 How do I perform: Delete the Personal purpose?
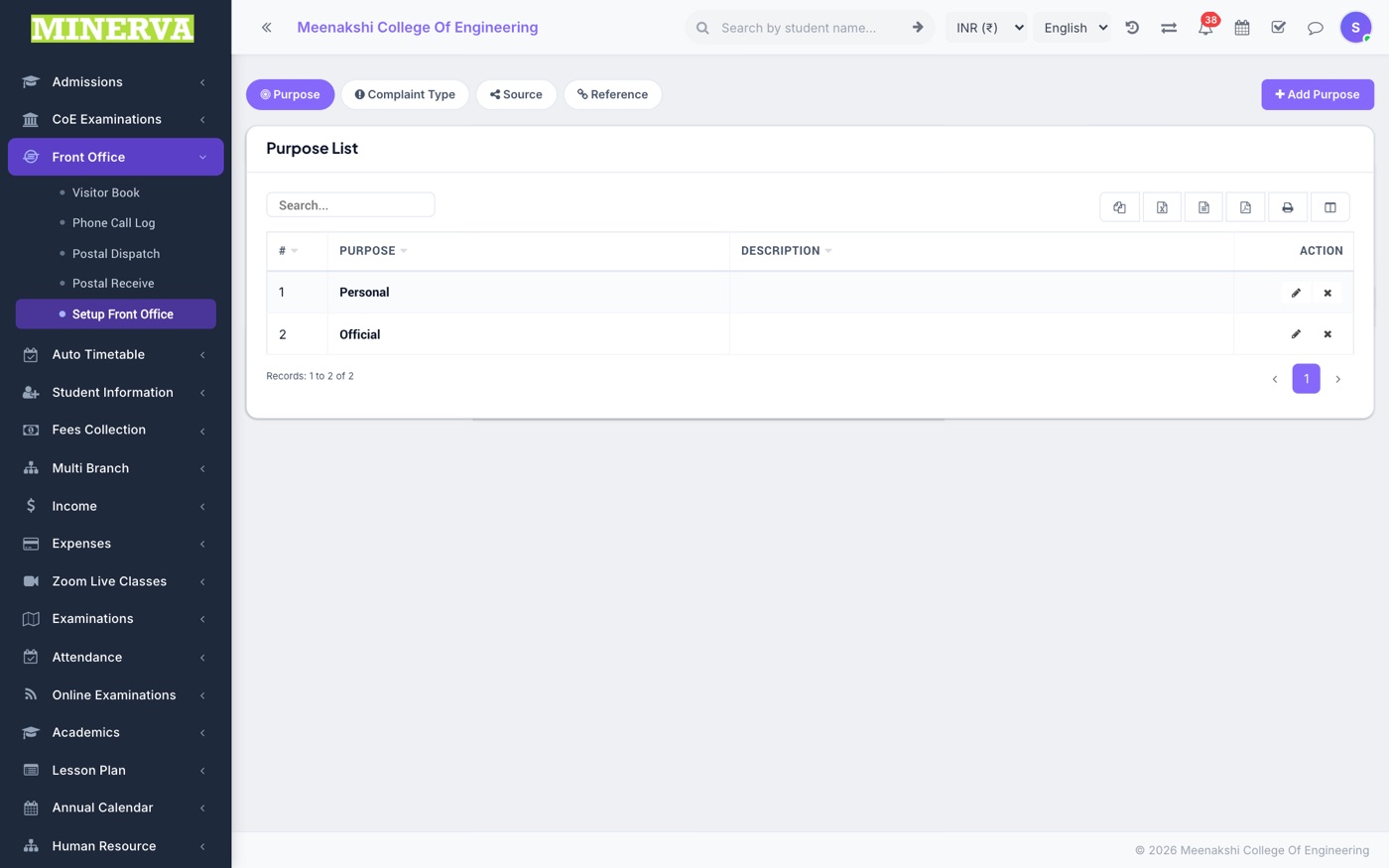click(1327, 293)
